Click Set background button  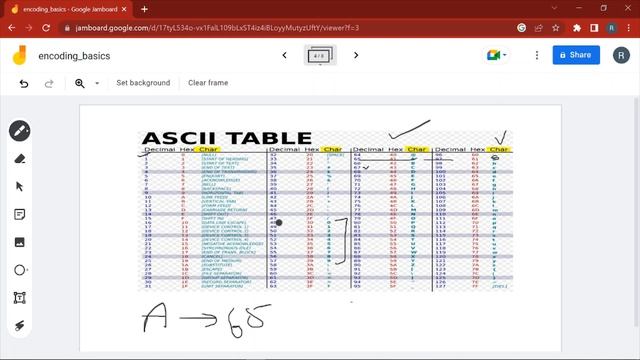click(x=143, y=83)
